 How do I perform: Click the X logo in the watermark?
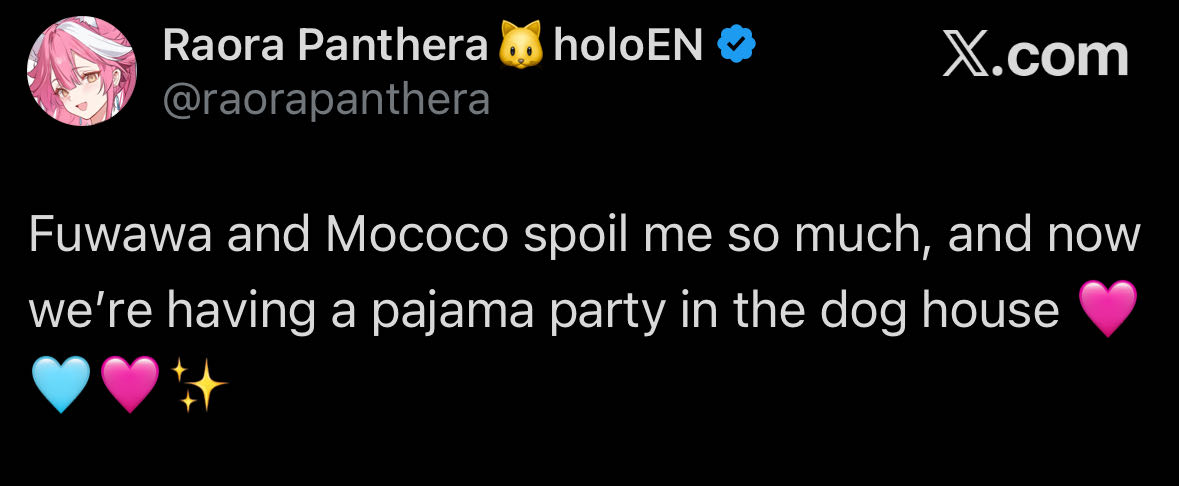tap(972, 56)
